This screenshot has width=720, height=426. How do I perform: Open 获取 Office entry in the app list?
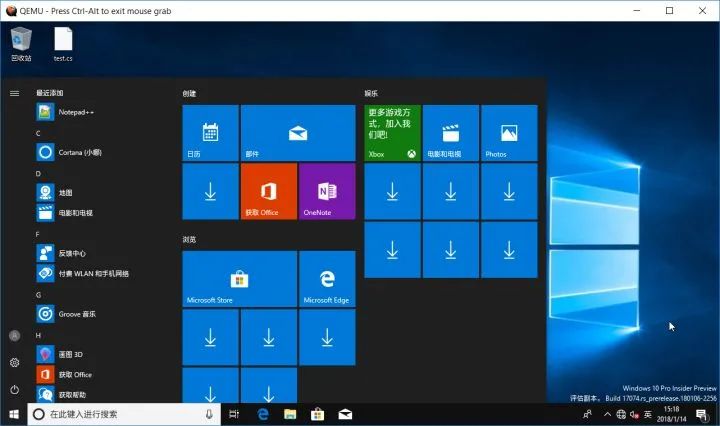pos(103,375)
